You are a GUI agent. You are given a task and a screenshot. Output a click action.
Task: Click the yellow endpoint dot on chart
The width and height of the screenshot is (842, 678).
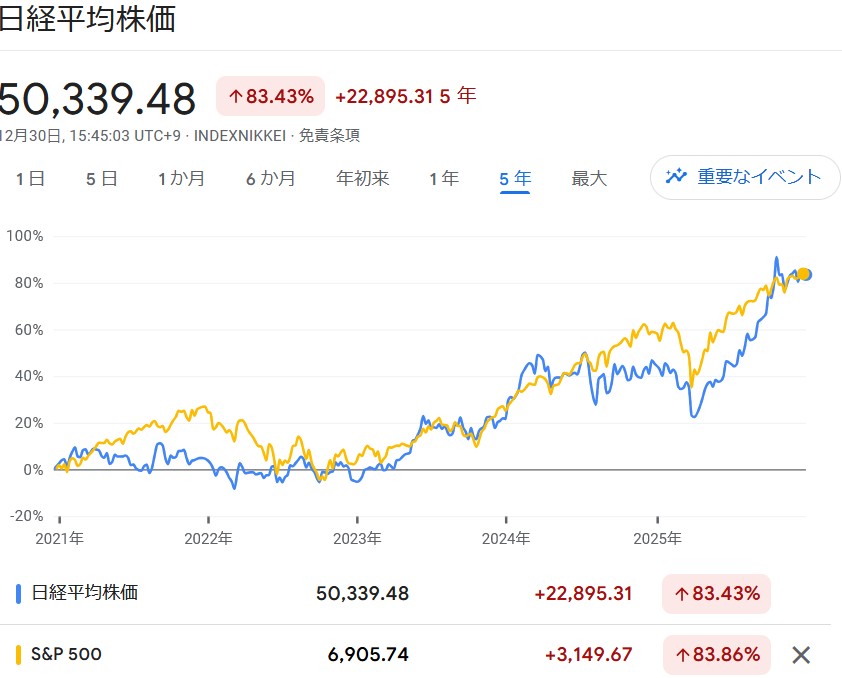[804, 274]
